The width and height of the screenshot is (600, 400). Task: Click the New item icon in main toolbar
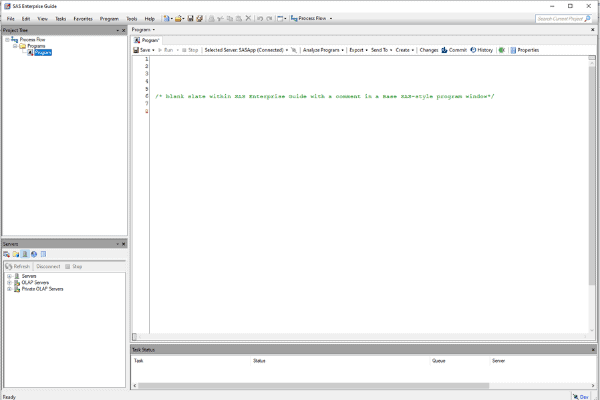[166, 18]
